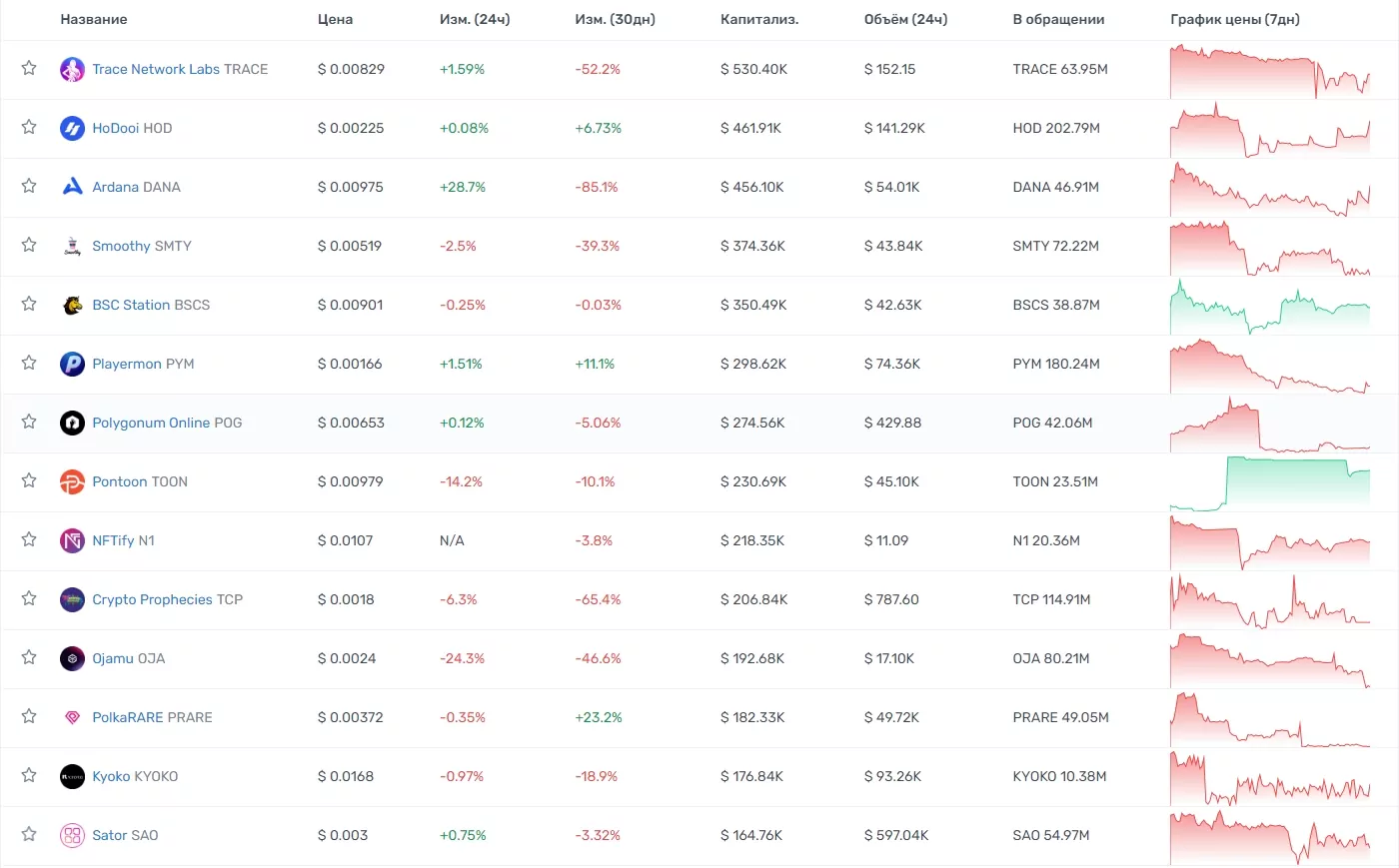
Task: Sort table by Цена column header
Action: click(335, 19)
